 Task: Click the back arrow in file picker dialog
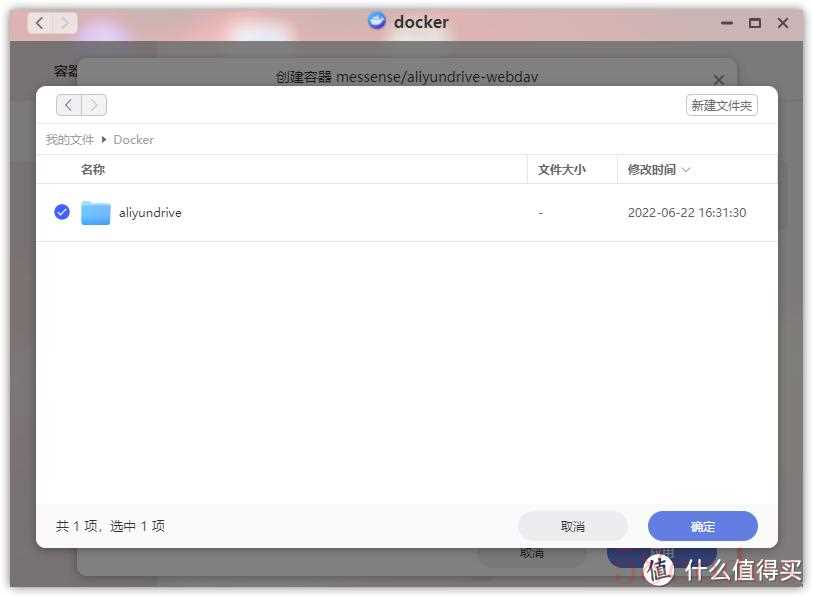point(68,105)
